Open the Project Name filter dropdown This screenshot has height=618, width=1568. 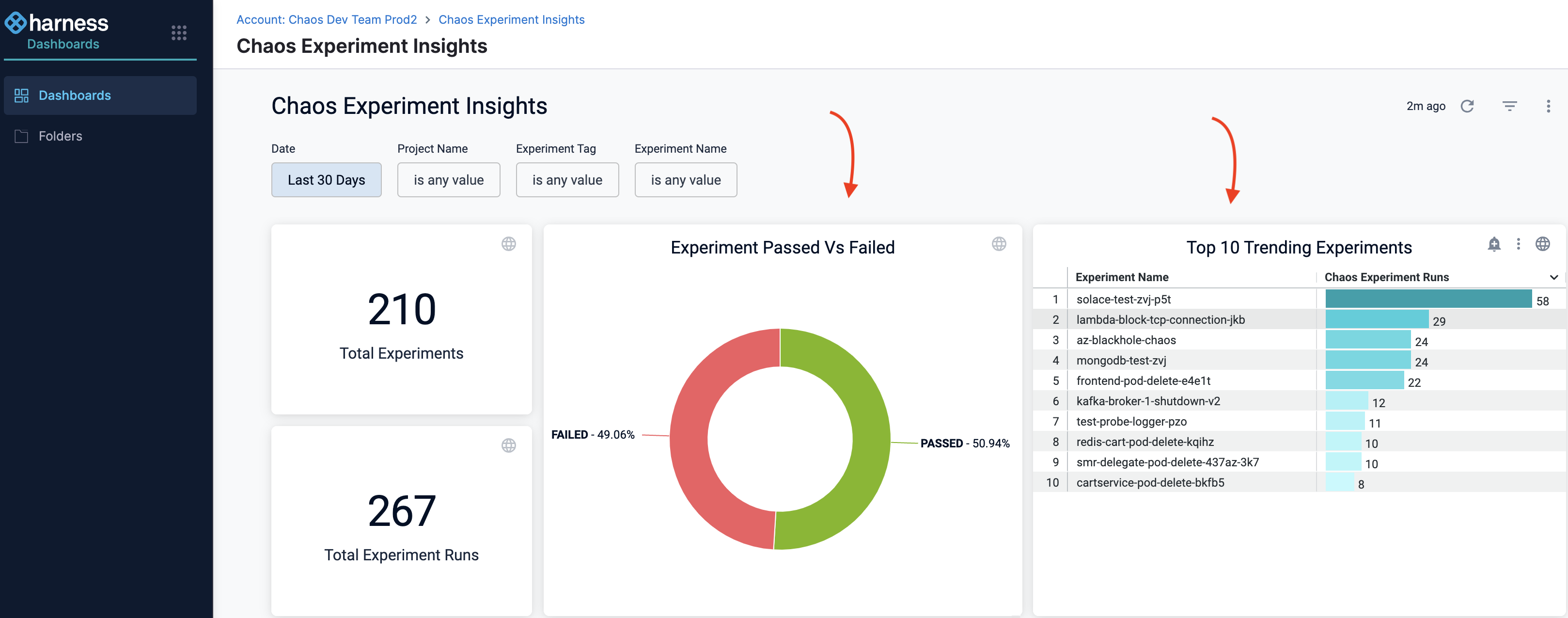click(x=449, y=180)
